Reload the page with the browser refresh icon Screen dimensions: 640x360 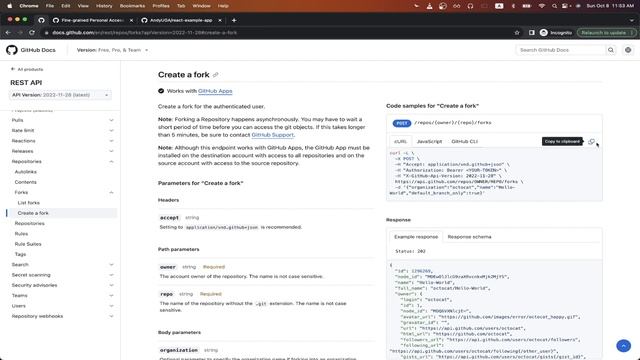point(32,33)
